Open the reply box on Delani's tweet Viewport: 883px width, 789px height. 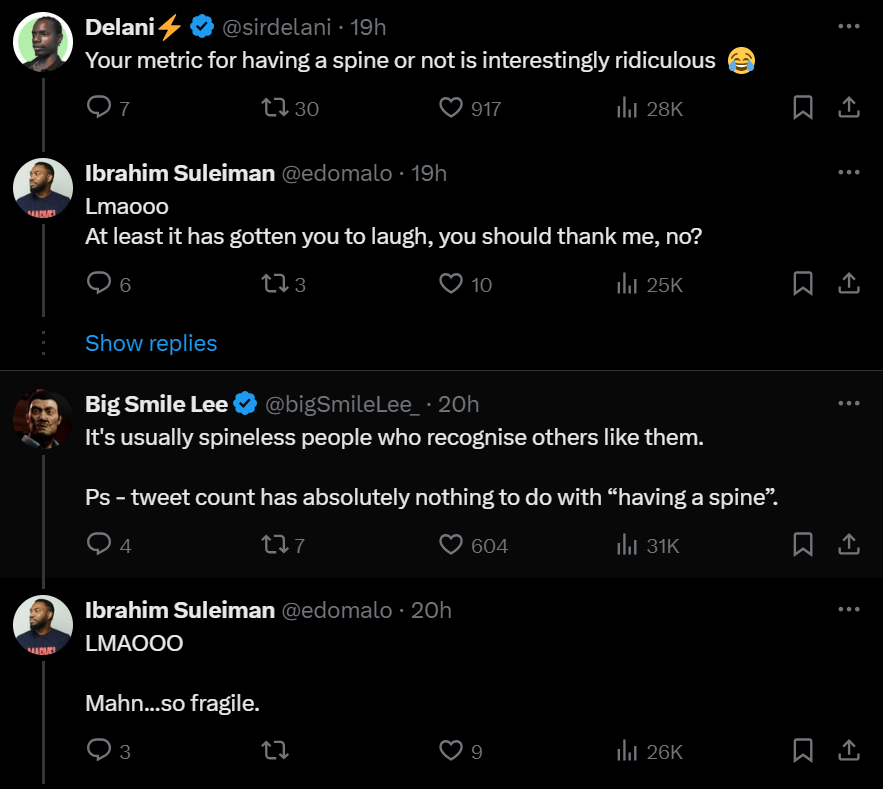(97, 108)
